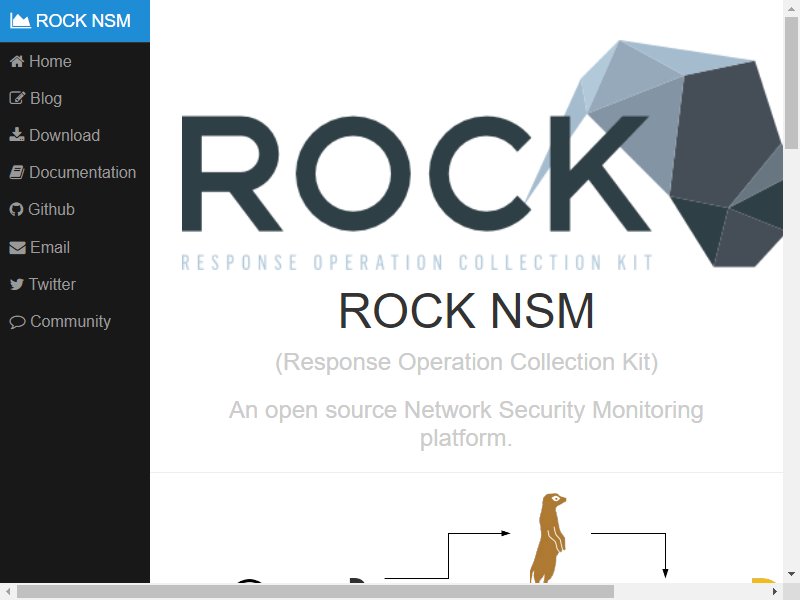This screenshot has height=600, width=800.
Task: Click the Email envelope icon
Action: tap(17, 247)
